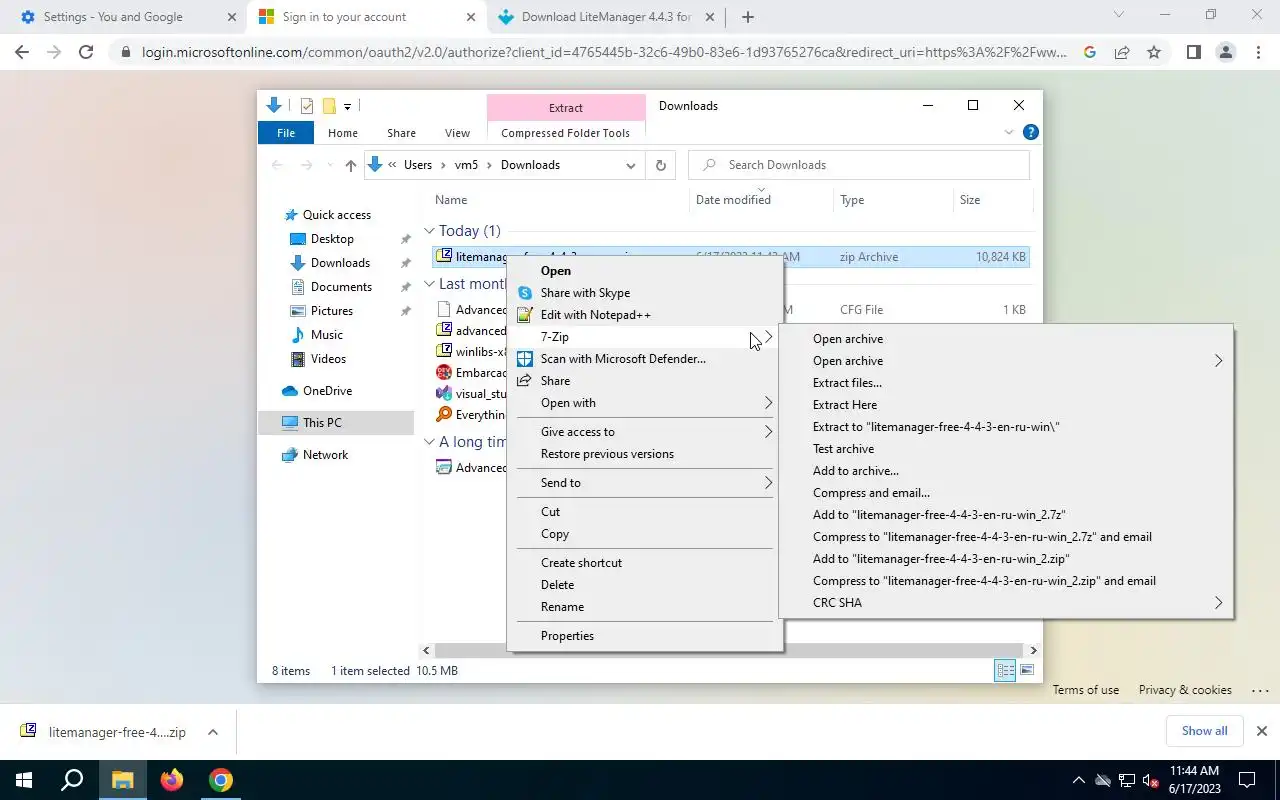1280x800 pixels.
Task: Open Pictures in navigation pane
Action: click(332, 311)
